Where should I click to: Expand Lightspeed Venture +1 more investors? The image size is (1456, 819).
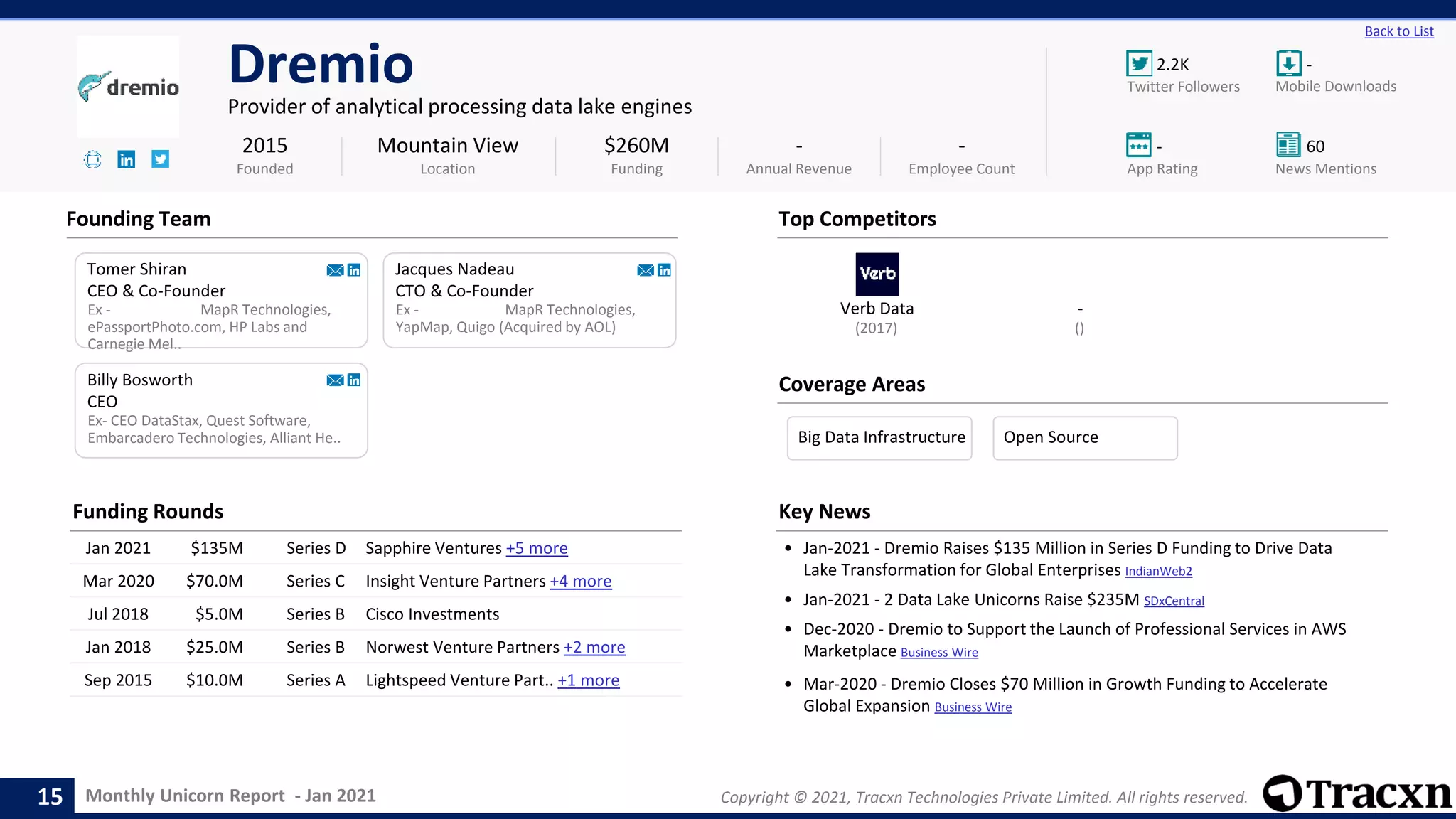coord(589,680)
